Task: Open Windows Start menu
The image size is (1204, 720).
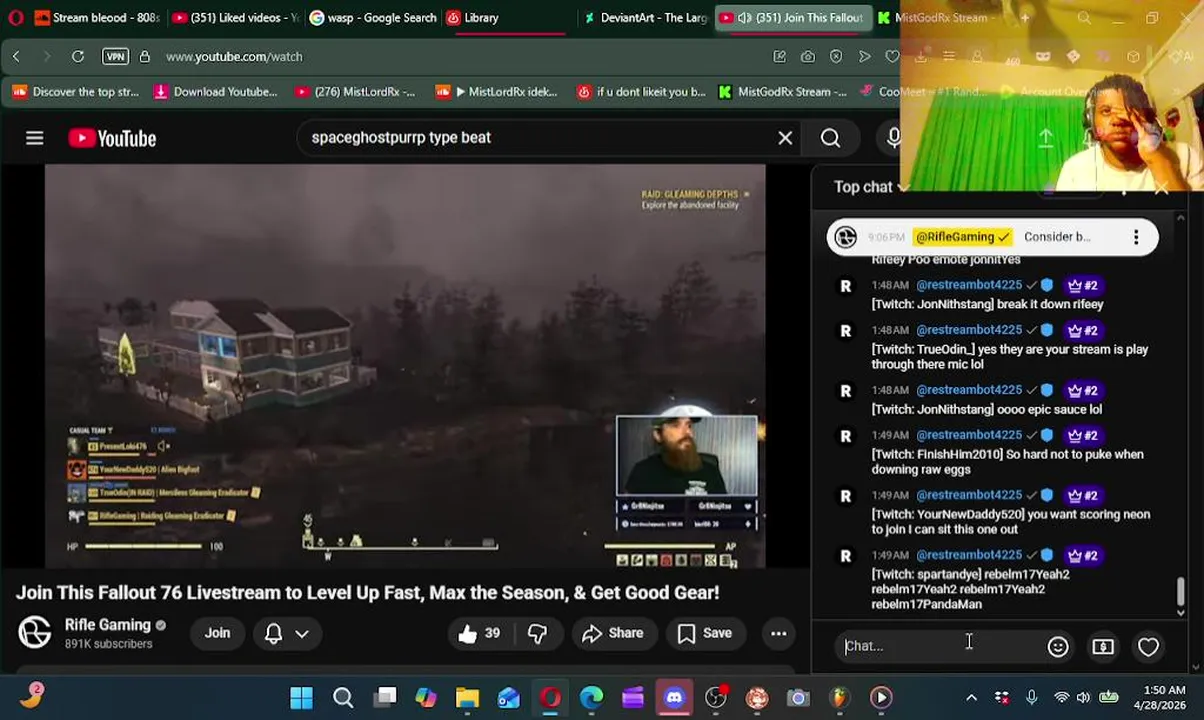Action: tap(301, 697)
